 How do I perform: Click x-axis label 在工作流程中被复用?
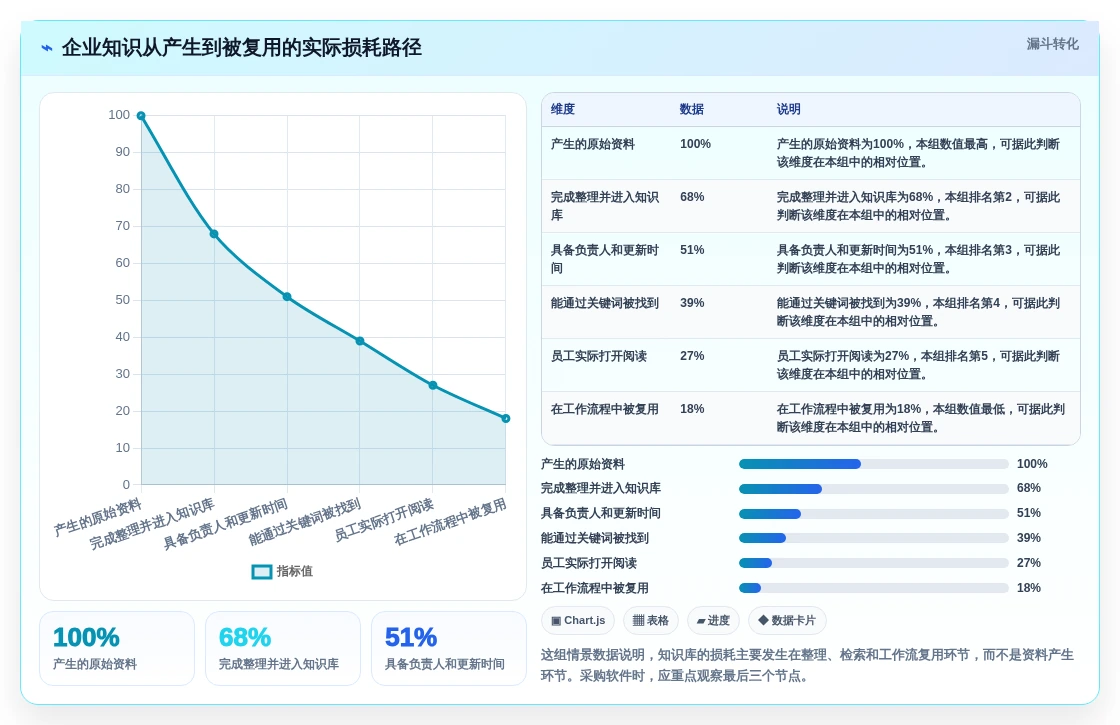[x=450, y=521]
